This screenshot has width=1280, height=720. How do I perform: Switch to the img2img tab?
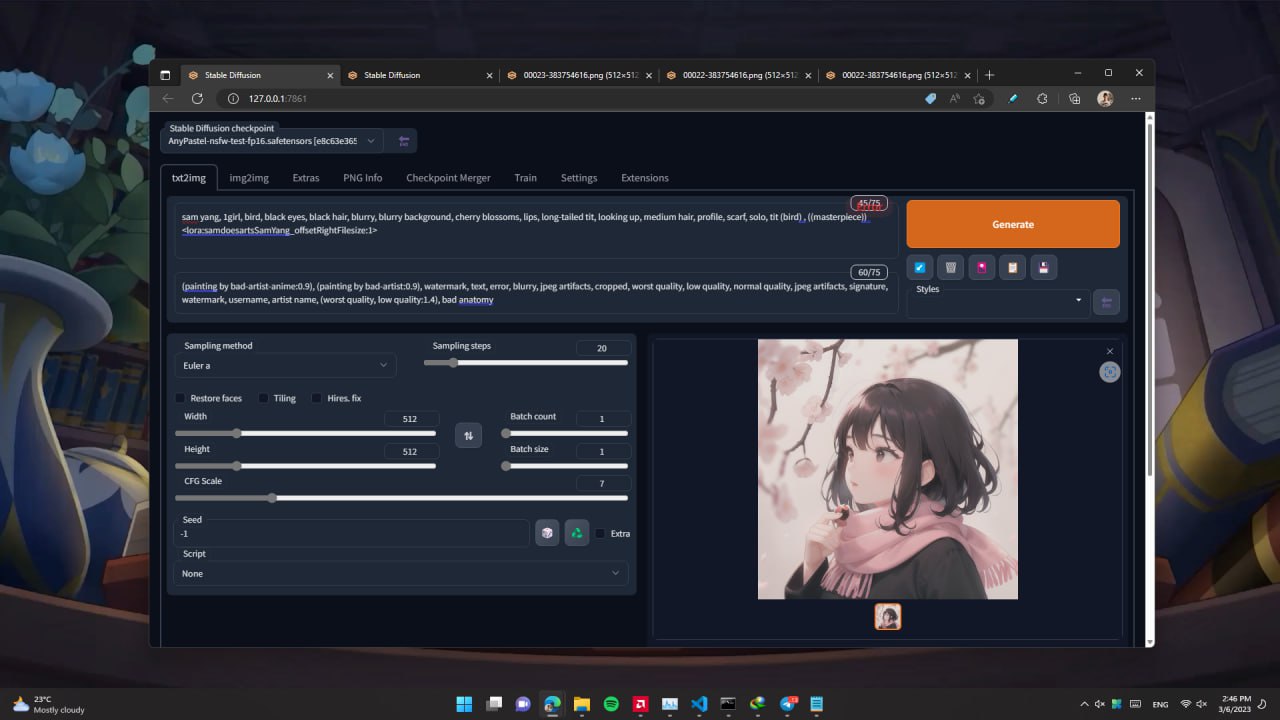pyautogui.click(x=249, y=178)
